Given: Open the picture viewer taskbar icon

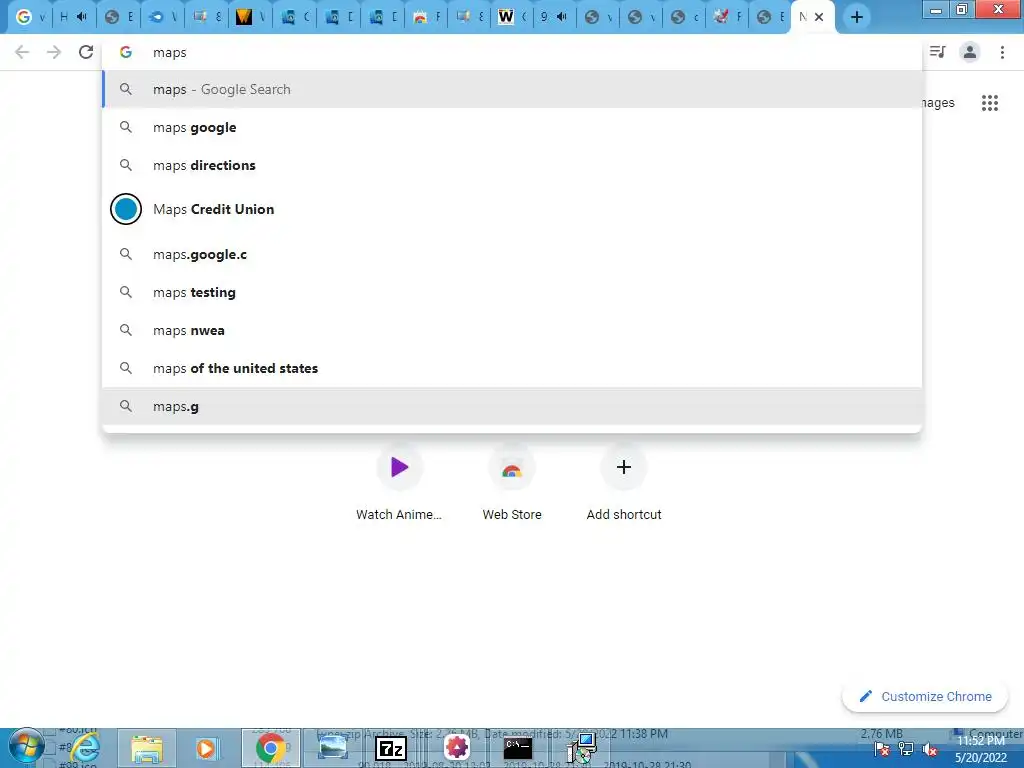Looking at the screenshot, I should [x=332, y=748].
